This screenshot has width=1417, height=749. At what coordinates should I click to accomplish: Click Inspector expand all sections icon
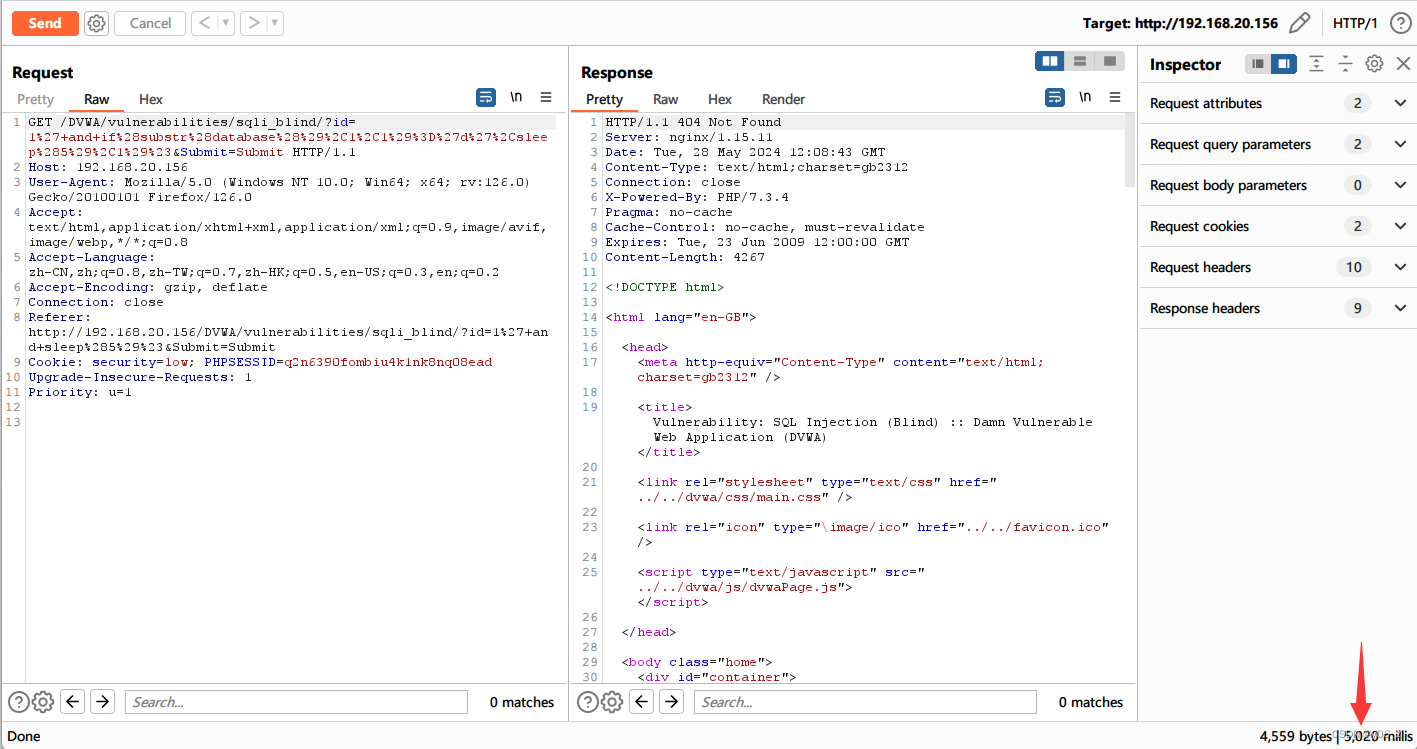click(x=1317, y=64)
